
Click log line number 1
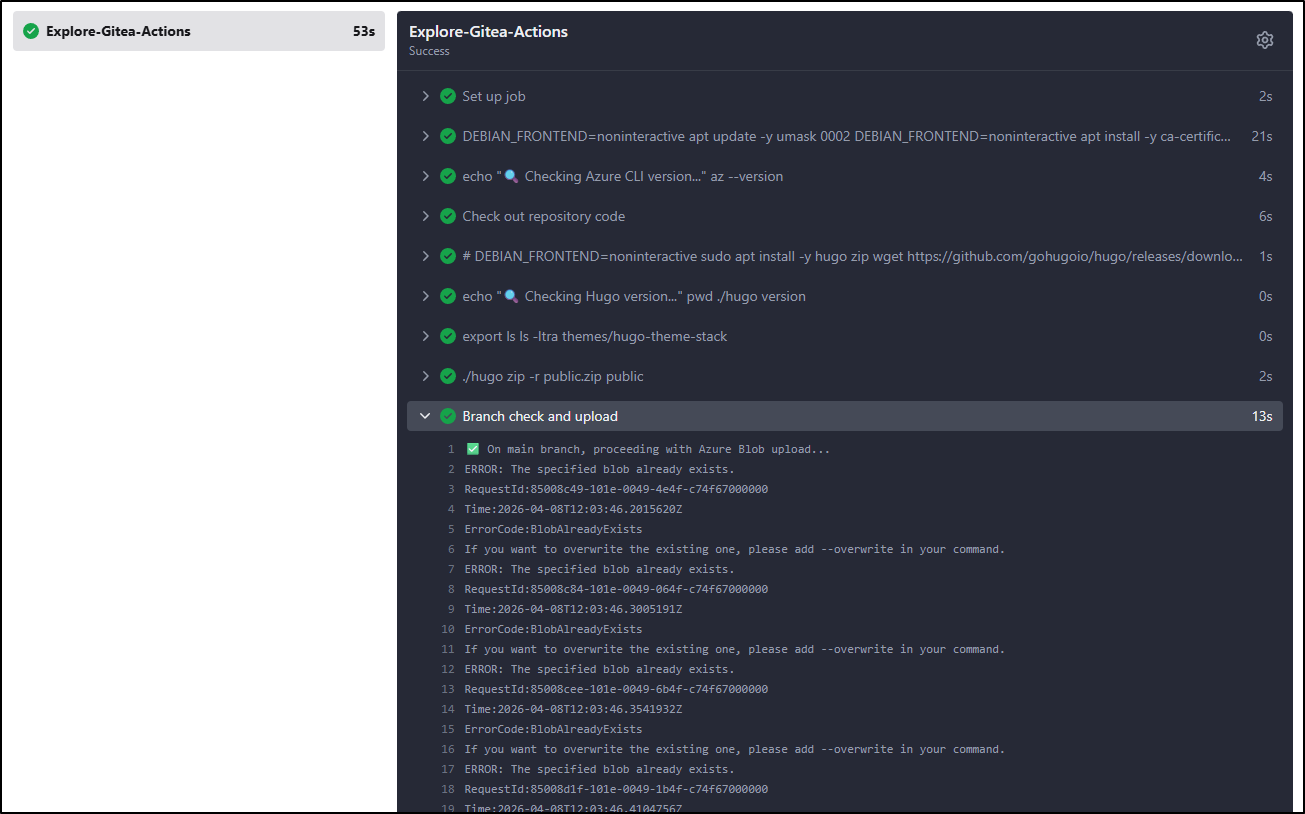pos(450,449)
